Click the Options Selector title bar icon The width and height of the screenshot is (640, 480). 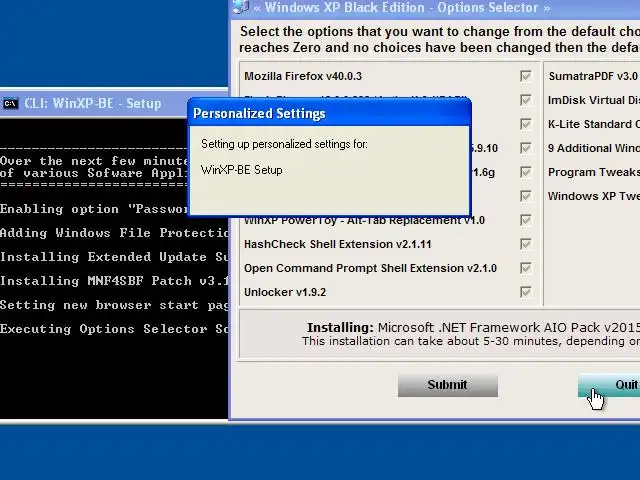click(x=241, y=7)
